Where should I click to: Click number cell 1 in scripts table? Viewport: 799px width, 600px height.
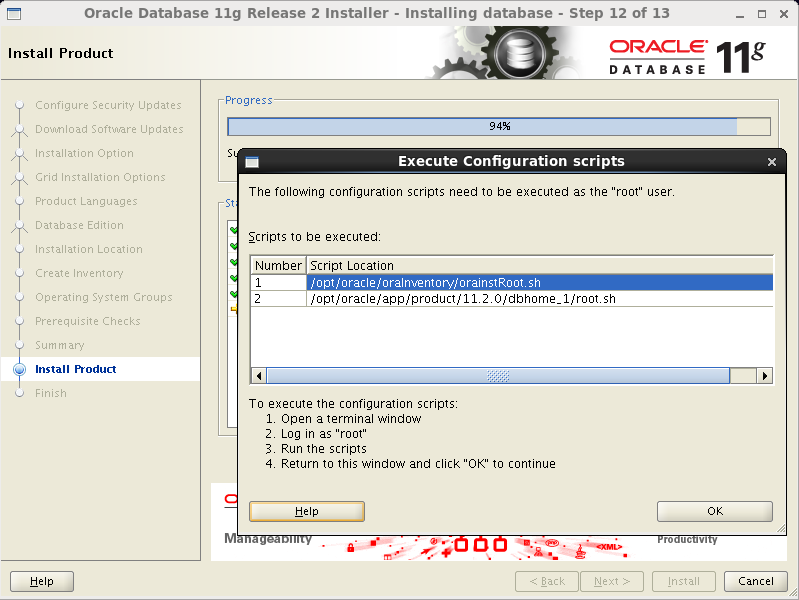click(x=278, y=282)
